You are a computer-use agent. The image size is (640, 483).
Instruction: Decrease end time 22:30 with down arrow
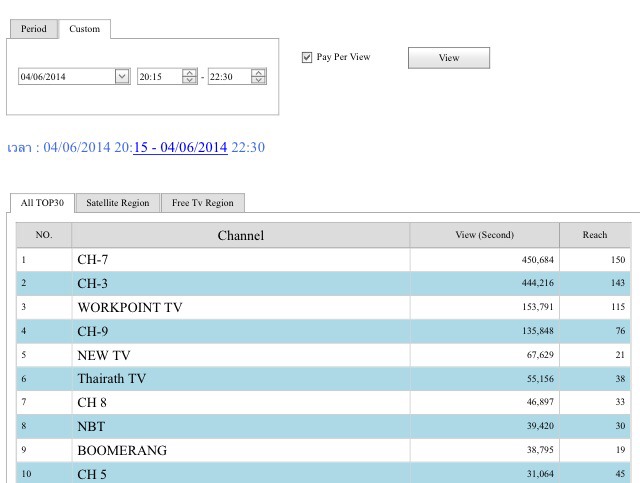pos(258,80)
